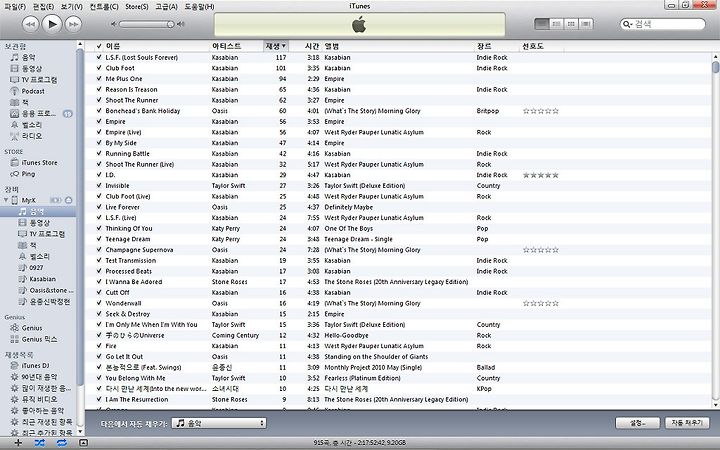The height and width of the screenshot is (450, 720).
Task: Select the grid view button
Action: 571,23
